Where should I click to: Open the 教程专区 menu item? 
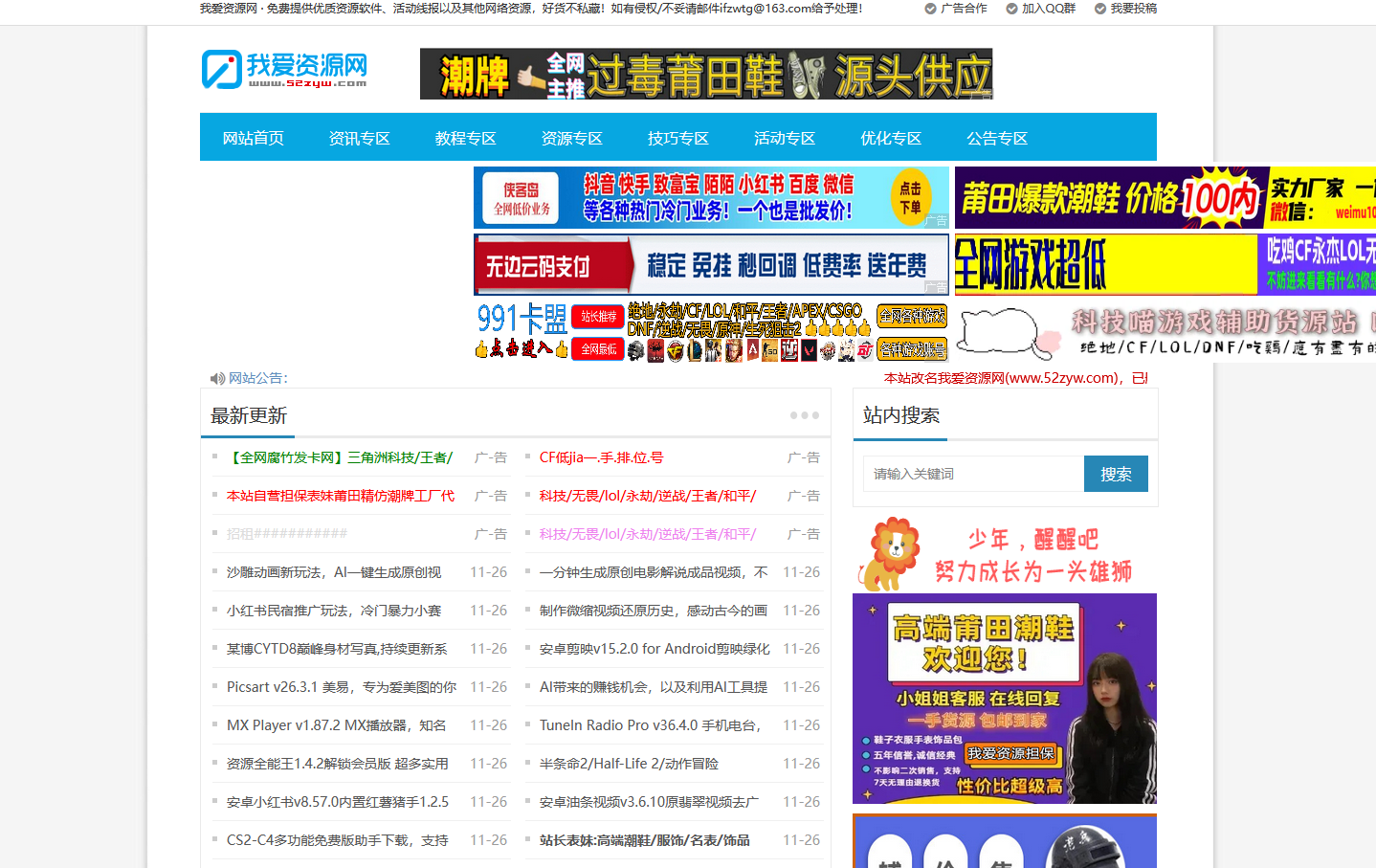click(x=466, y=138)
